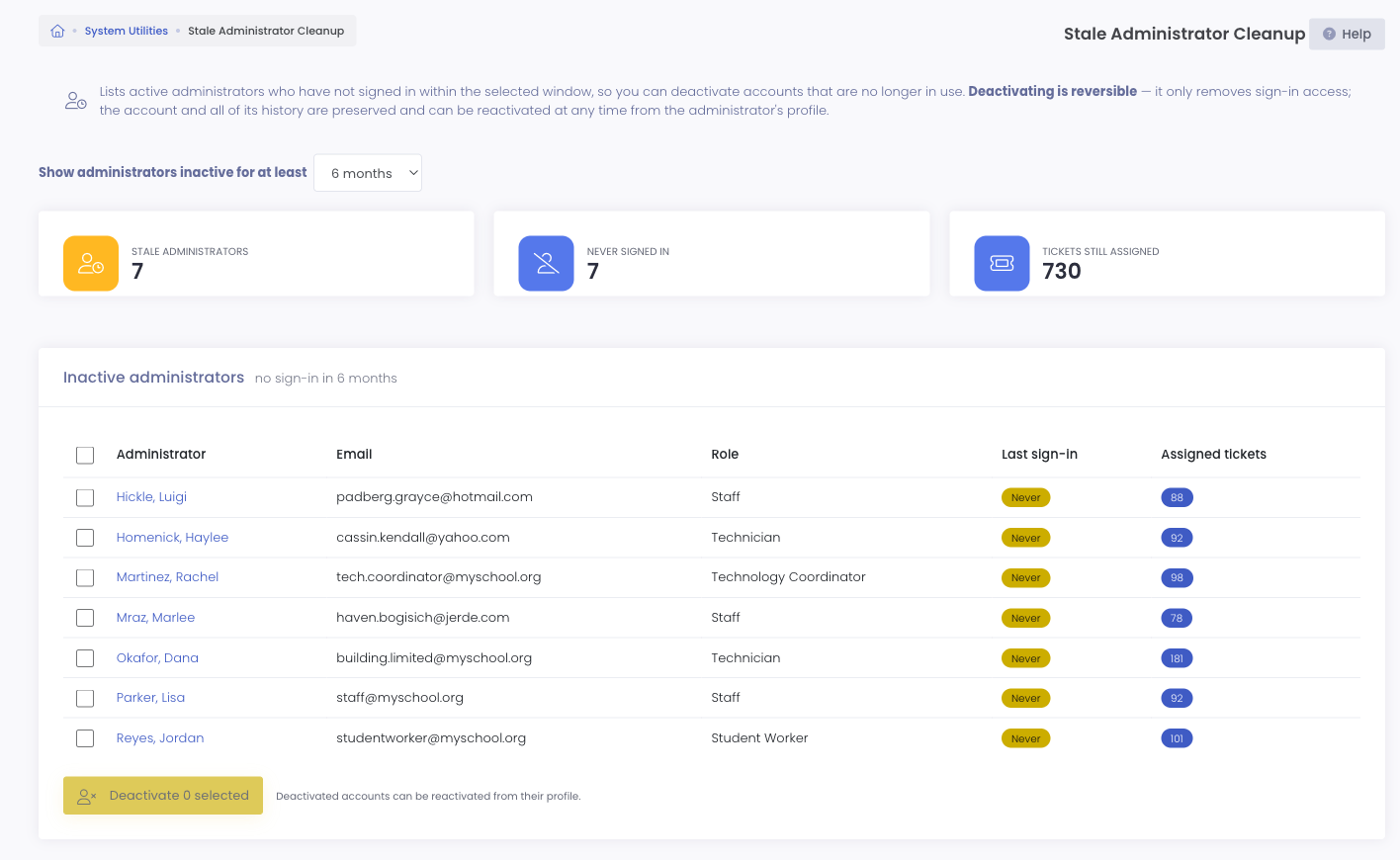The width and height of the screenshot is (1400, 860).
Task: Click Never badge in Reyes, Jordan row
Action: (1025, 738)
